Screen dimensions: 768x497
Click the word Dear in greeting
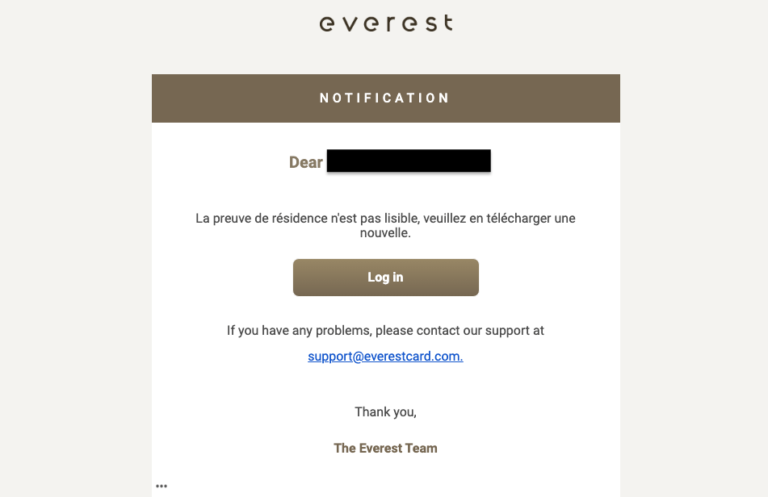pyautogui.click(x=305, y=162)
